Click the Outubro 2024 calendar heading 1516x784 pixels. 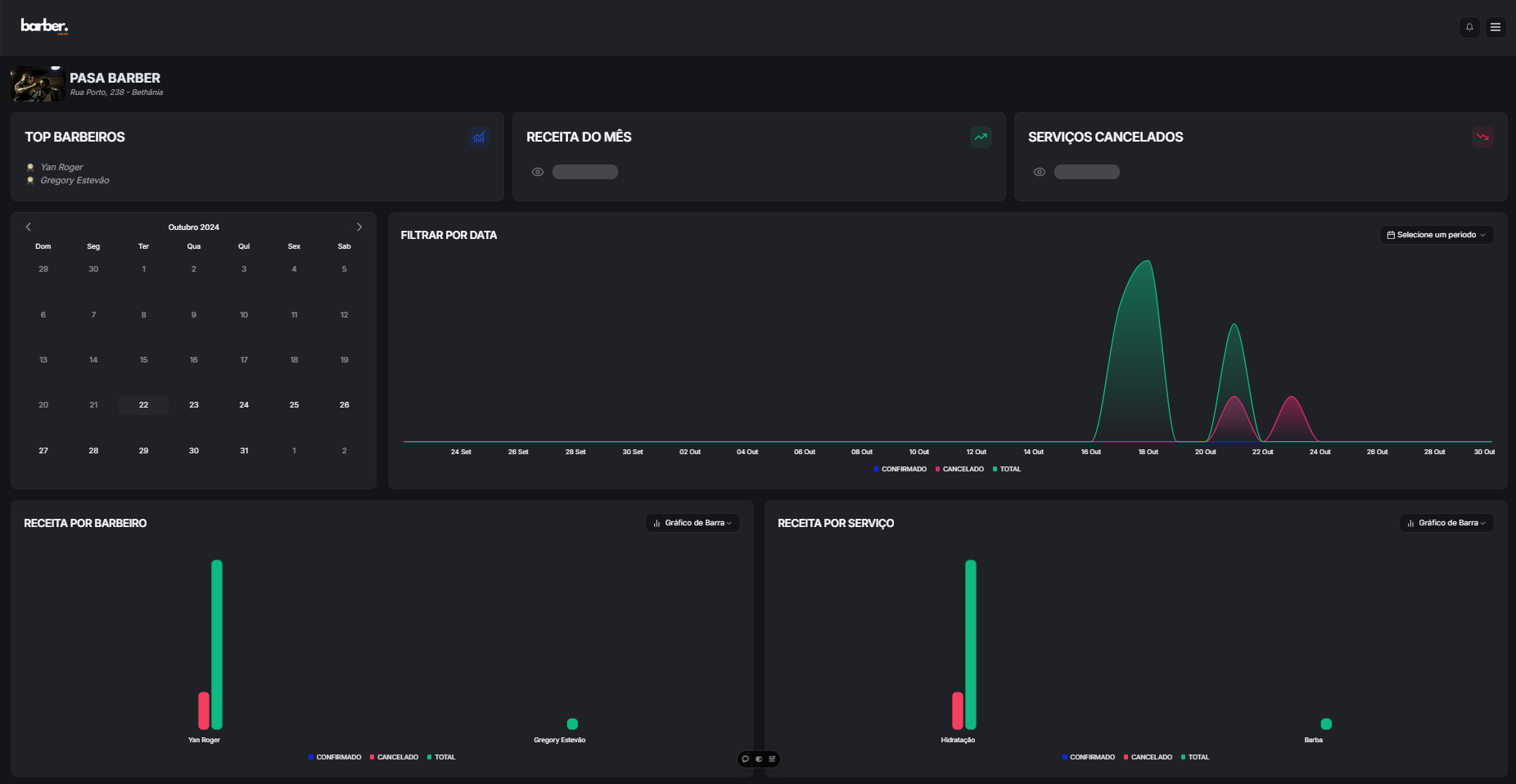click(194, 227)
